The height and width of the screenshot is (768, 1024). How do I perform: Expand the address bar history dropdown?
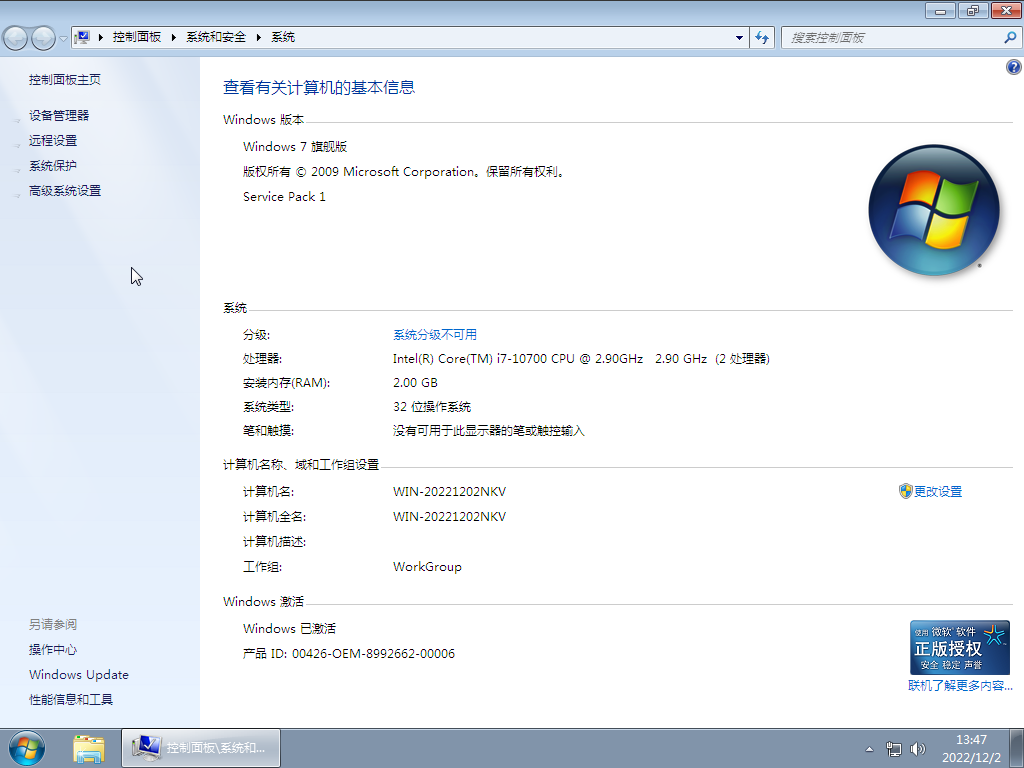737,37
